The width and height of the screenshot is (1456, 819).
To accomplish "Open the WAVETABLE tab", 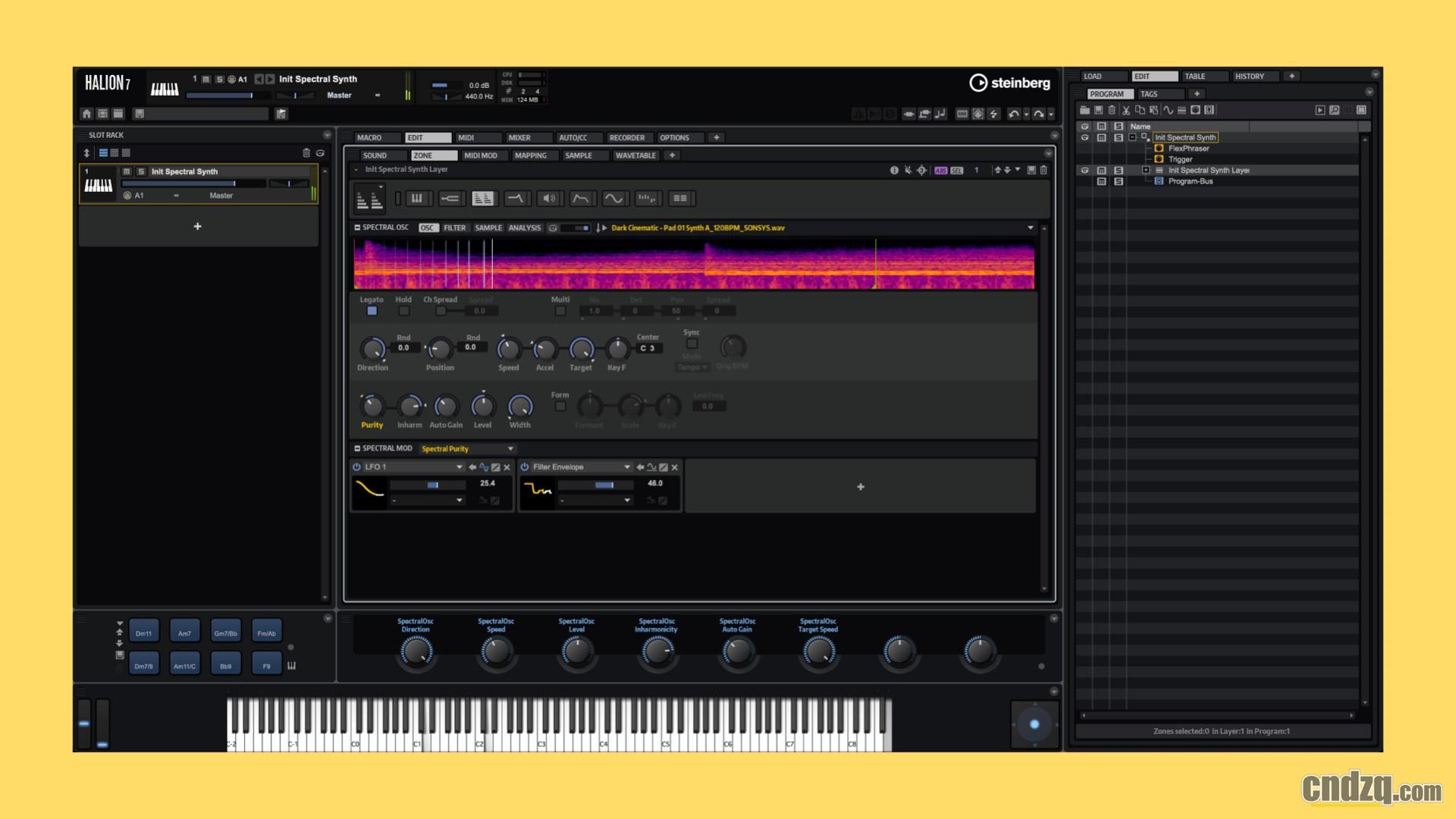I will (635, 155).
